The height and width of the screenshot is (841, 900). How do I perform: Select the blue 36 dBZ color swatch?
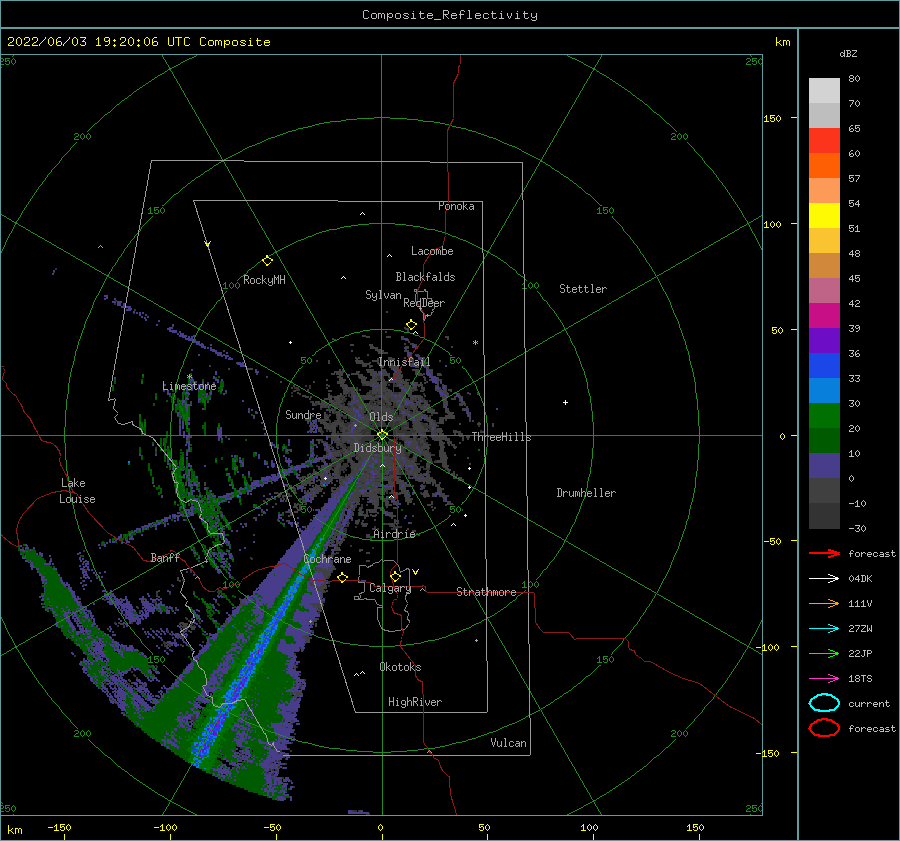pos(824,365)
